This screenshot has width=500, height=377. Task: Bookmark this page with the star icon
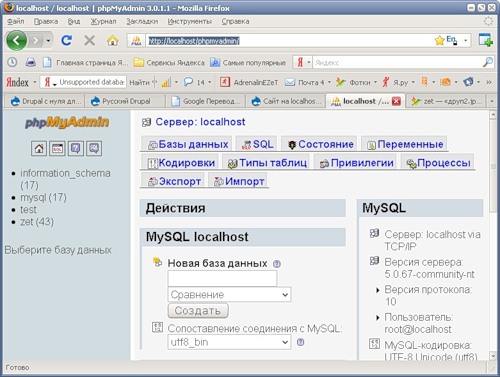click(x=439, y=41)
